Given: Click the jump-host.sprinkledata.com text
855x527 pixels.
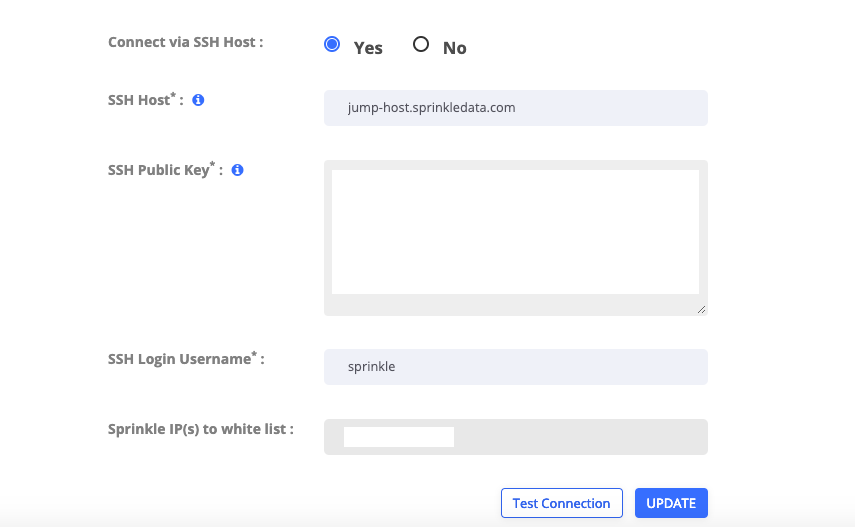Looking at the screenshot, I should pos(431,107).
